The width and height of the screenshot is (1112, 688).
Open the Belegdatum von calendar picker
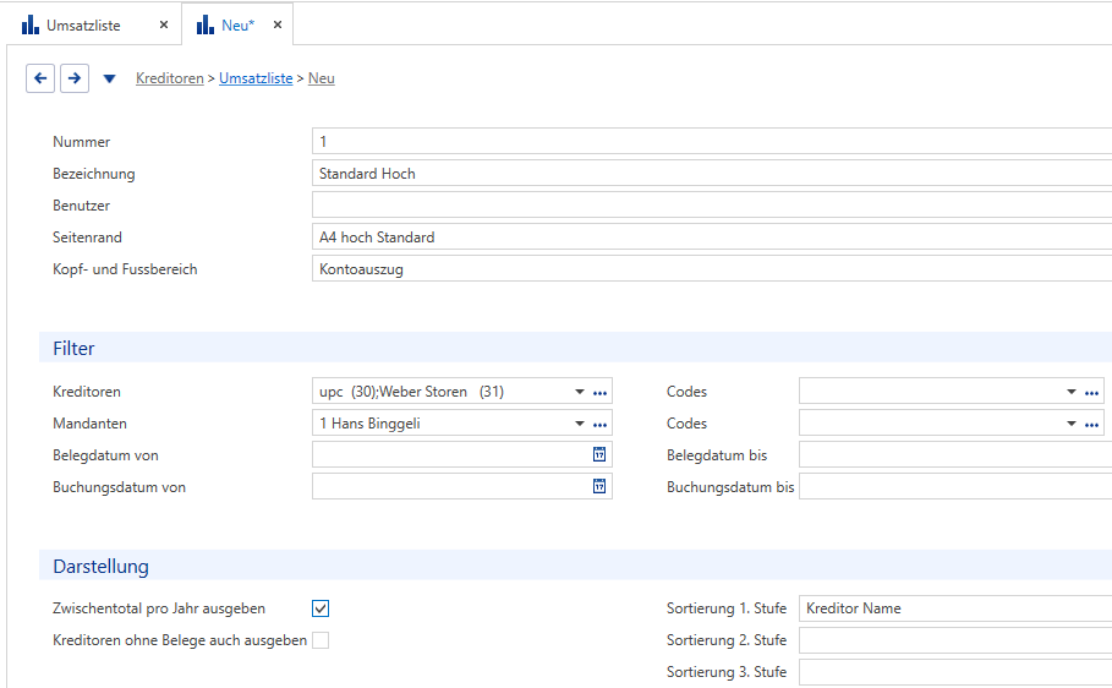599,455
